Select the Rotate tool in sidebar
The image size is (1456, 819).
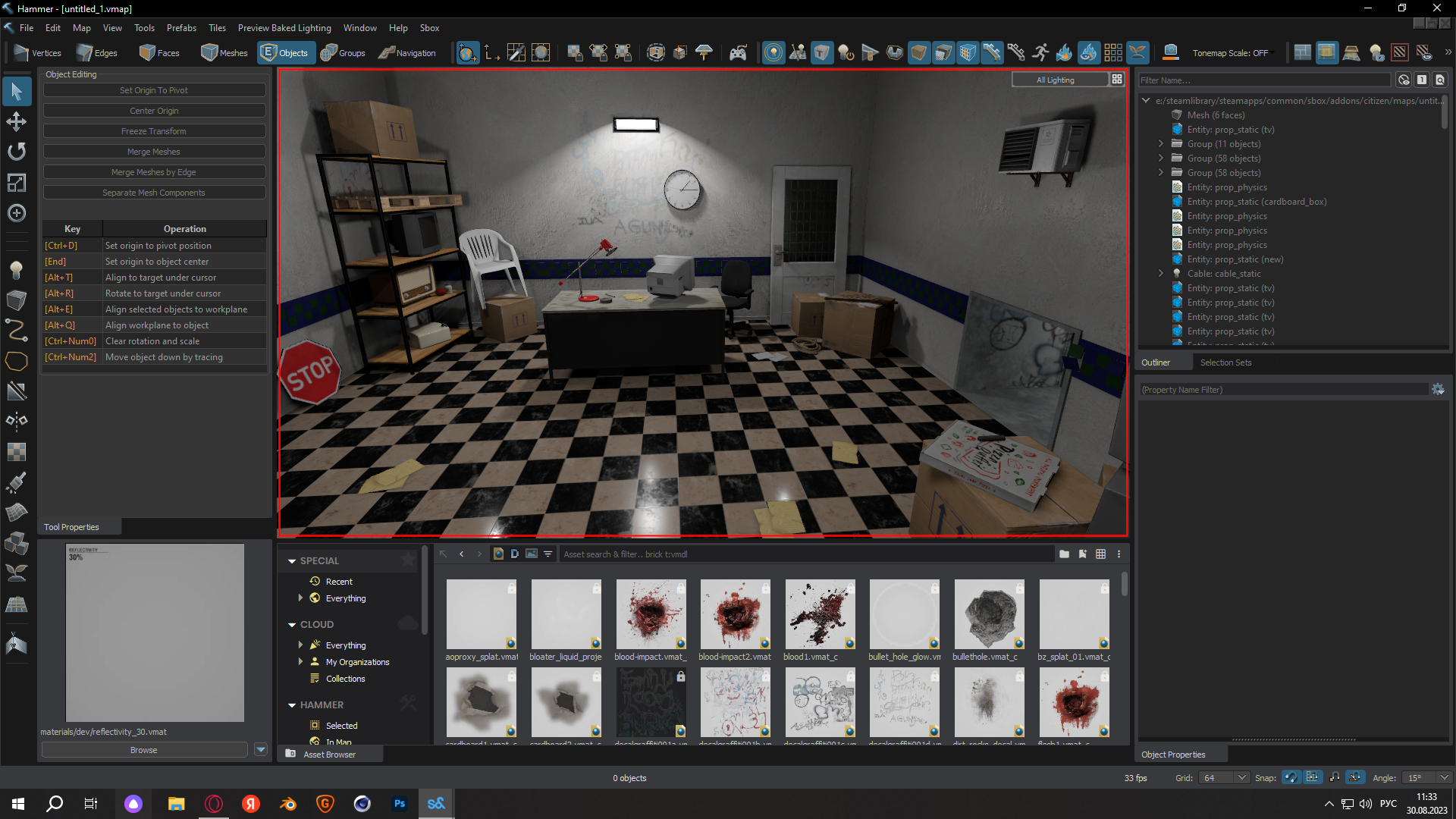[17, 152]
